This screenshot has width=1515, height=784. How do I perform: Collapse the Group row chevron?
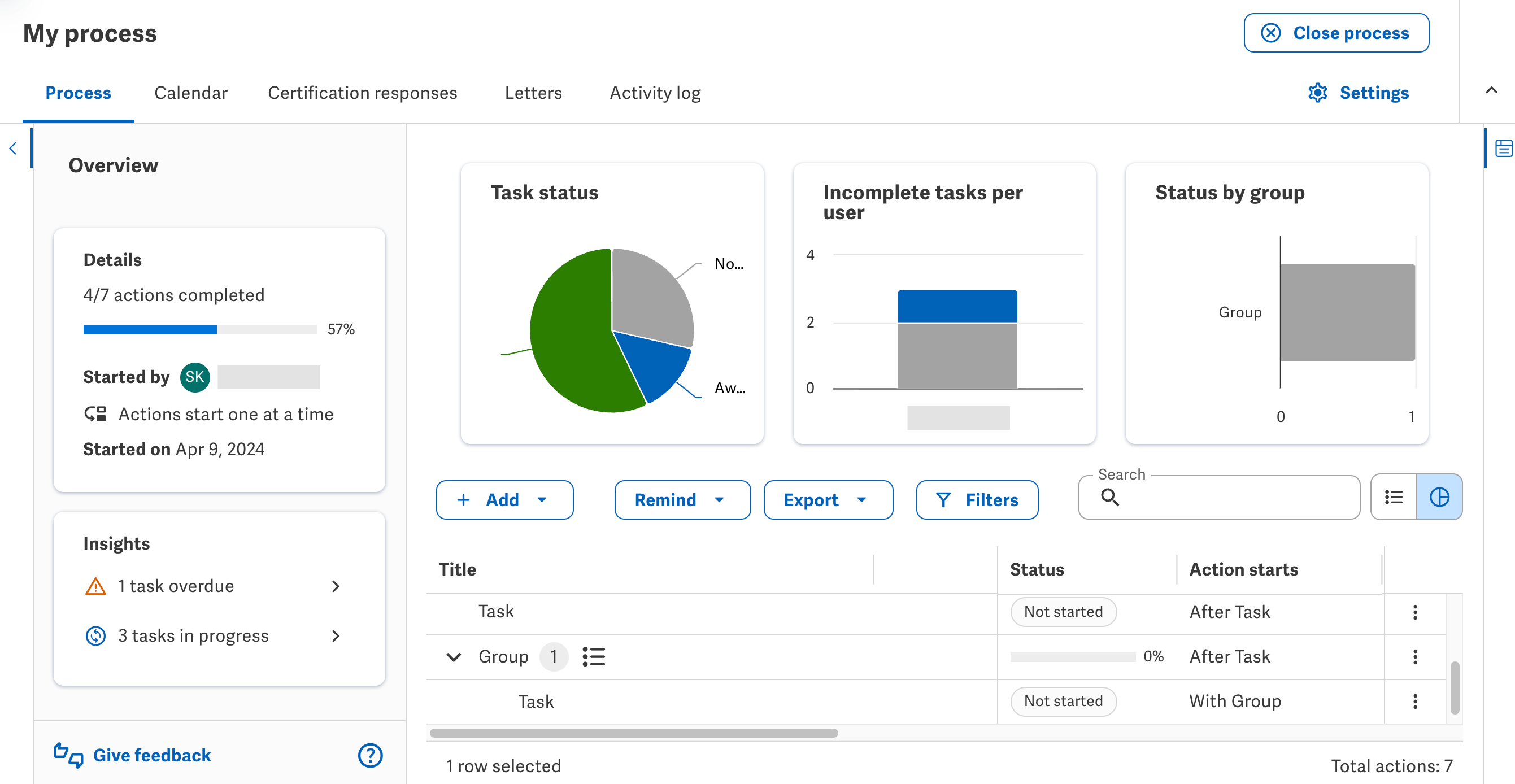pos(454,657)
